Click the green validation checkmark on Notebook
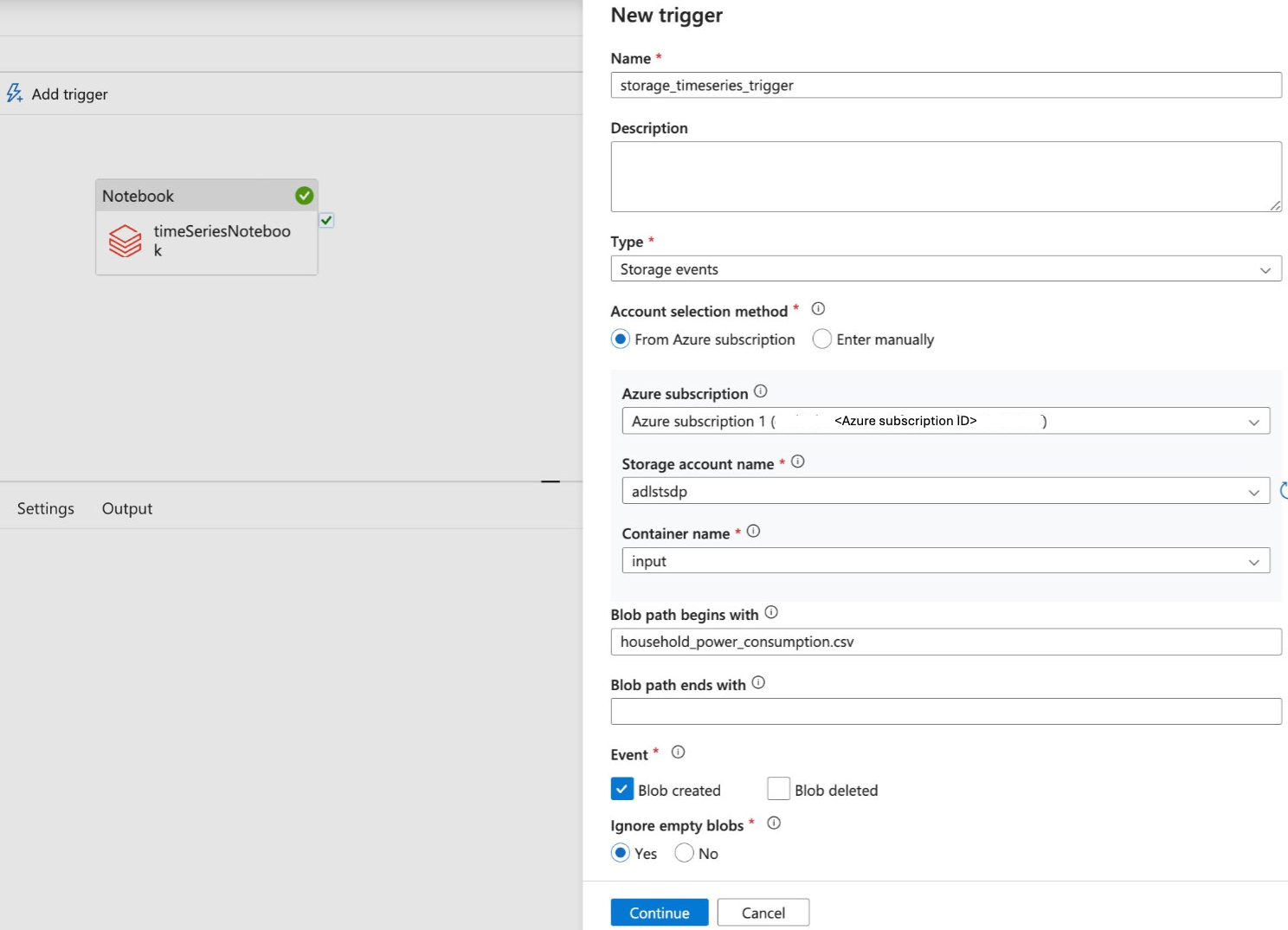This screenshot has width=1288, height=930. [x=304, y=196]
